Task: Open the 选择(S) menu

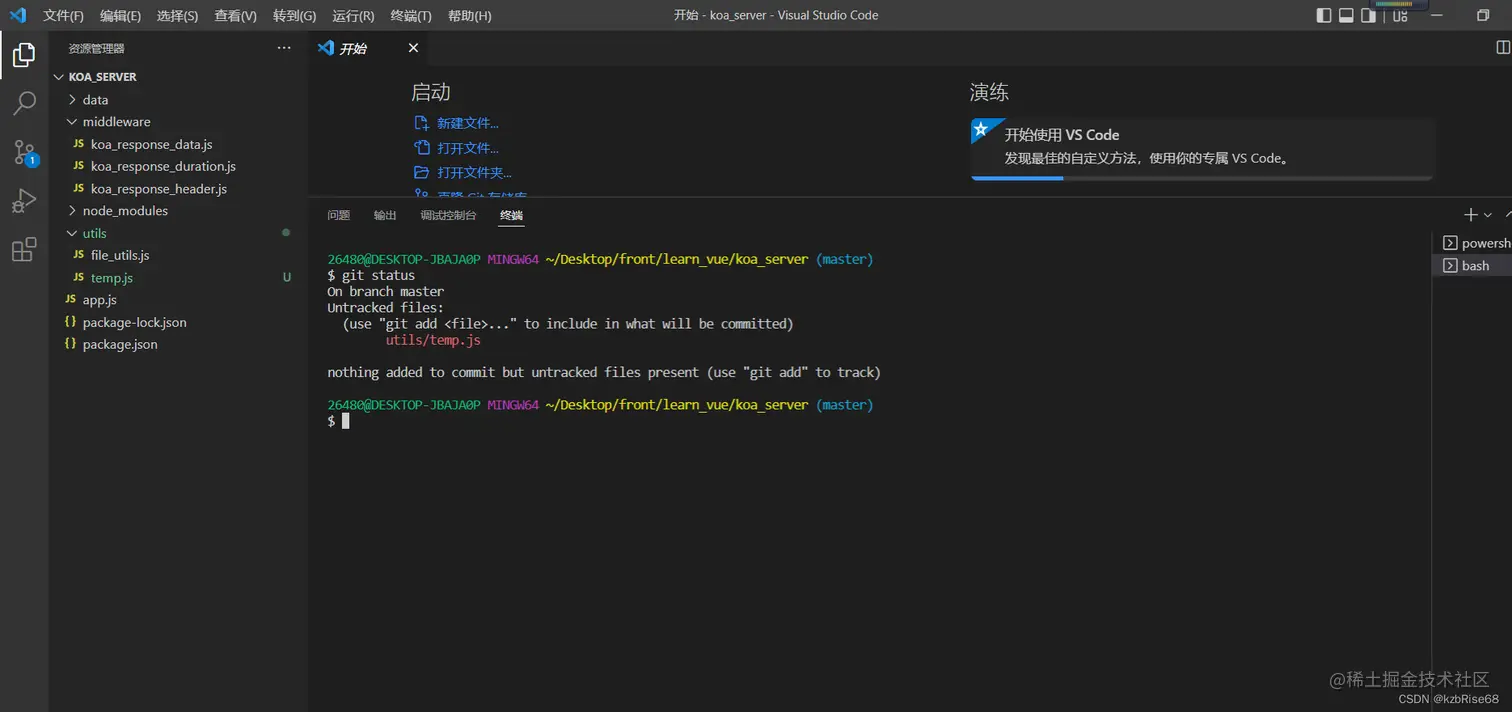Action: tap(177, 16)
